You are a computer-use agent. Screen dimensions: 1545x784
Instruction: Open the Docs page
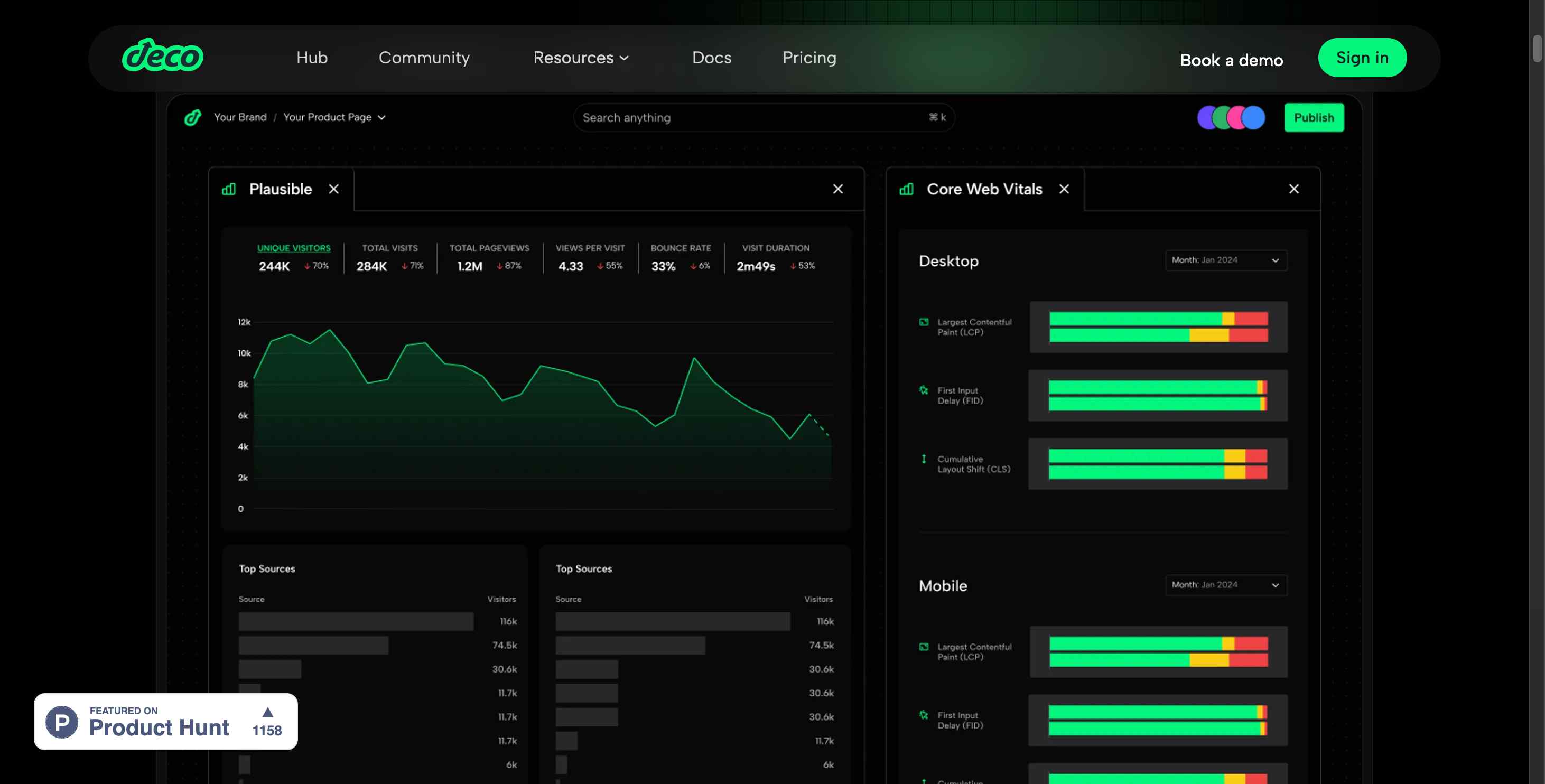coord(711,58)
